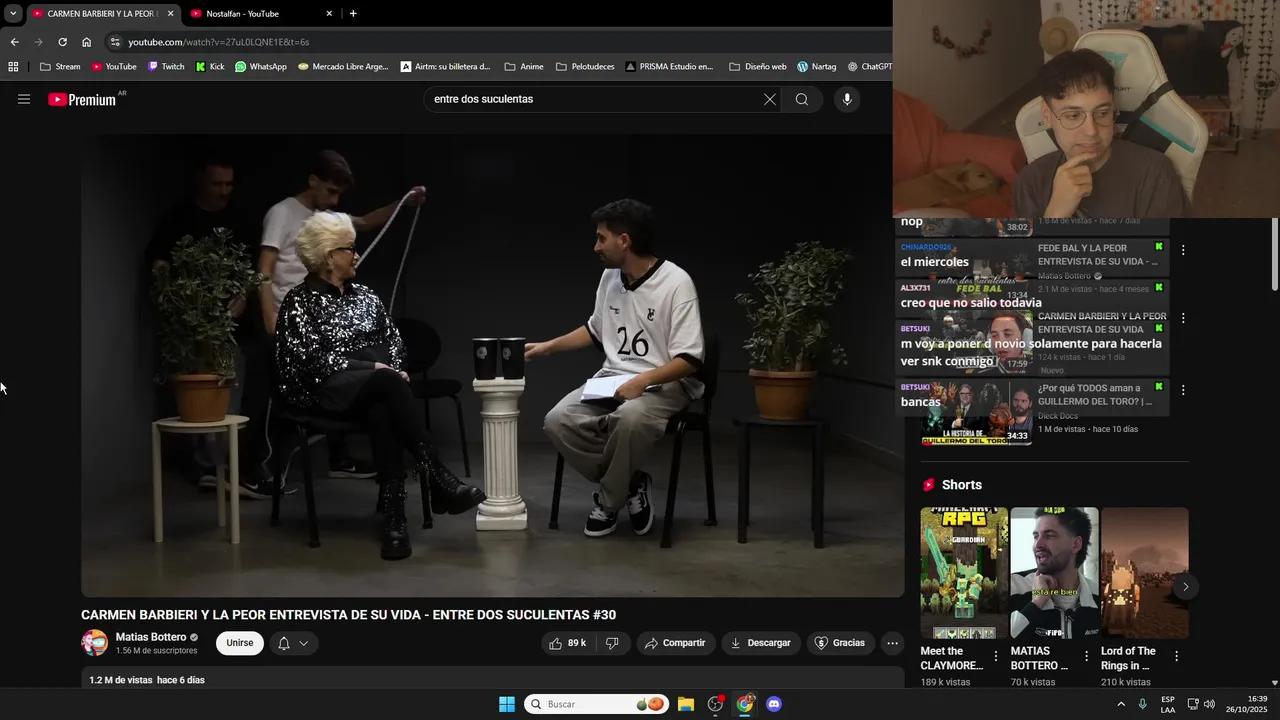Open MATIAS BOTERO short thumbnail
This screenshot has width=1280, height=720.
[x=1054, y=572]
